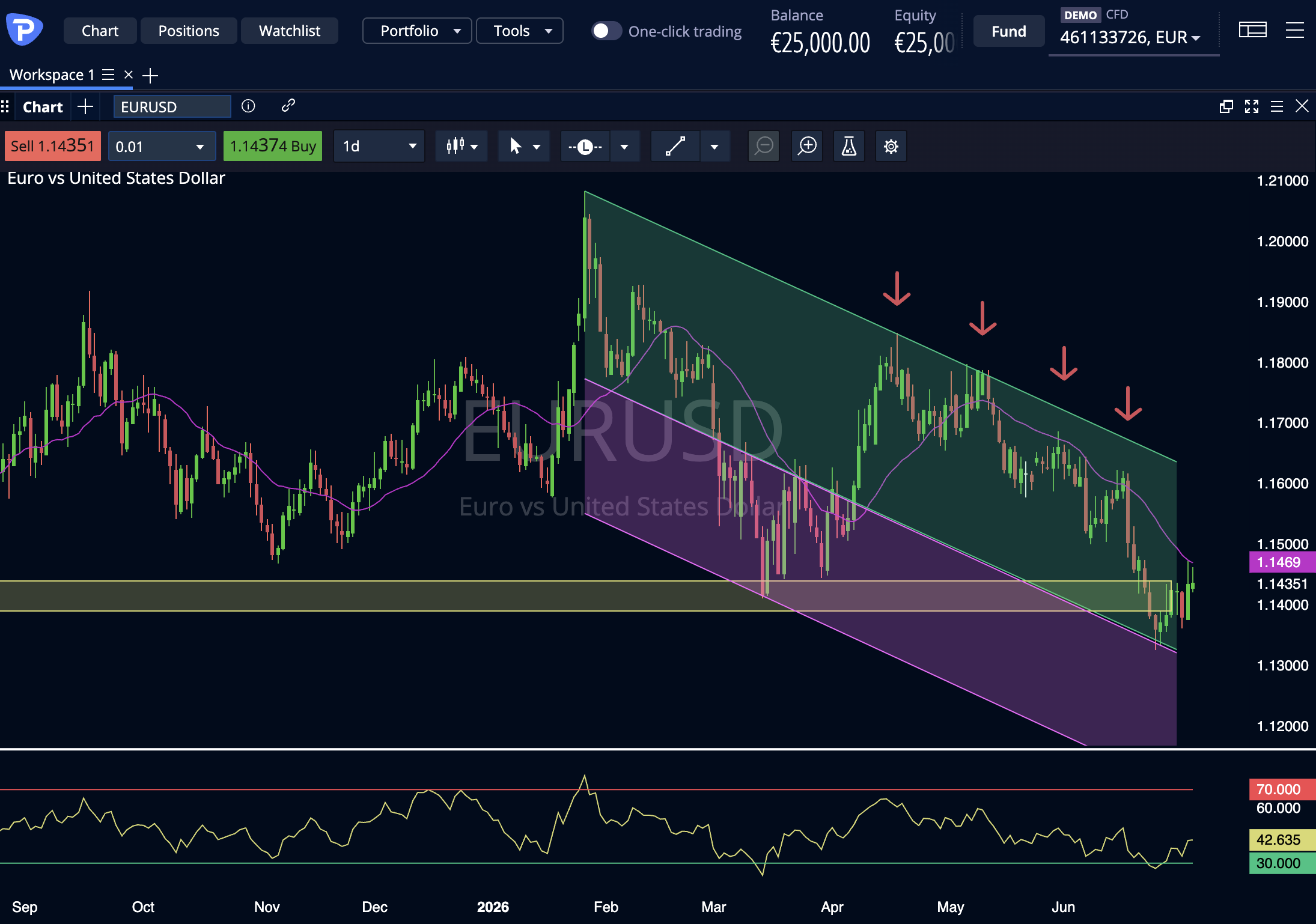Add a new workspace with plus icon
Viewport: 1316px width, 924px height.
pos(150,75)
